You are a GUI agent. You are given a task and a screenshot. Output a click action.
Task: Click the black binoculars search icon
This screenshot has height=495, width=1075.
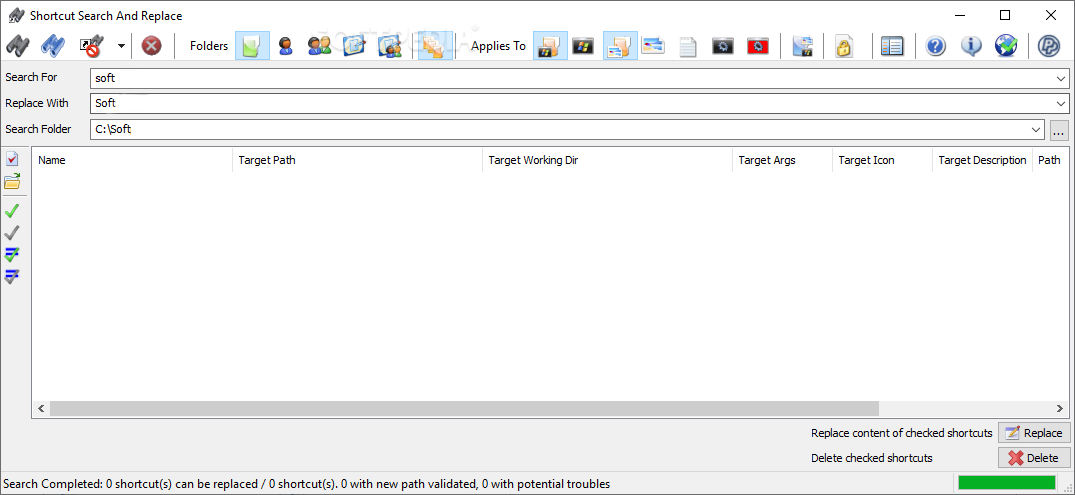coord(18,46)
